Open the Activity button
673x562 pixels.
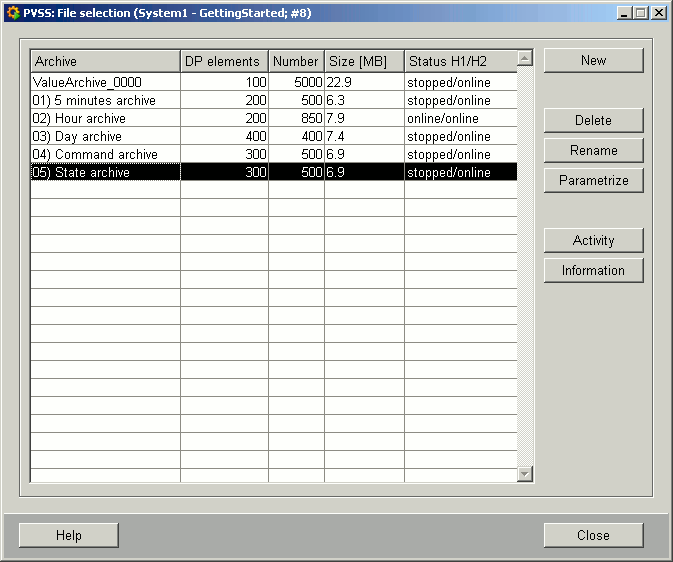pos(593,241)
